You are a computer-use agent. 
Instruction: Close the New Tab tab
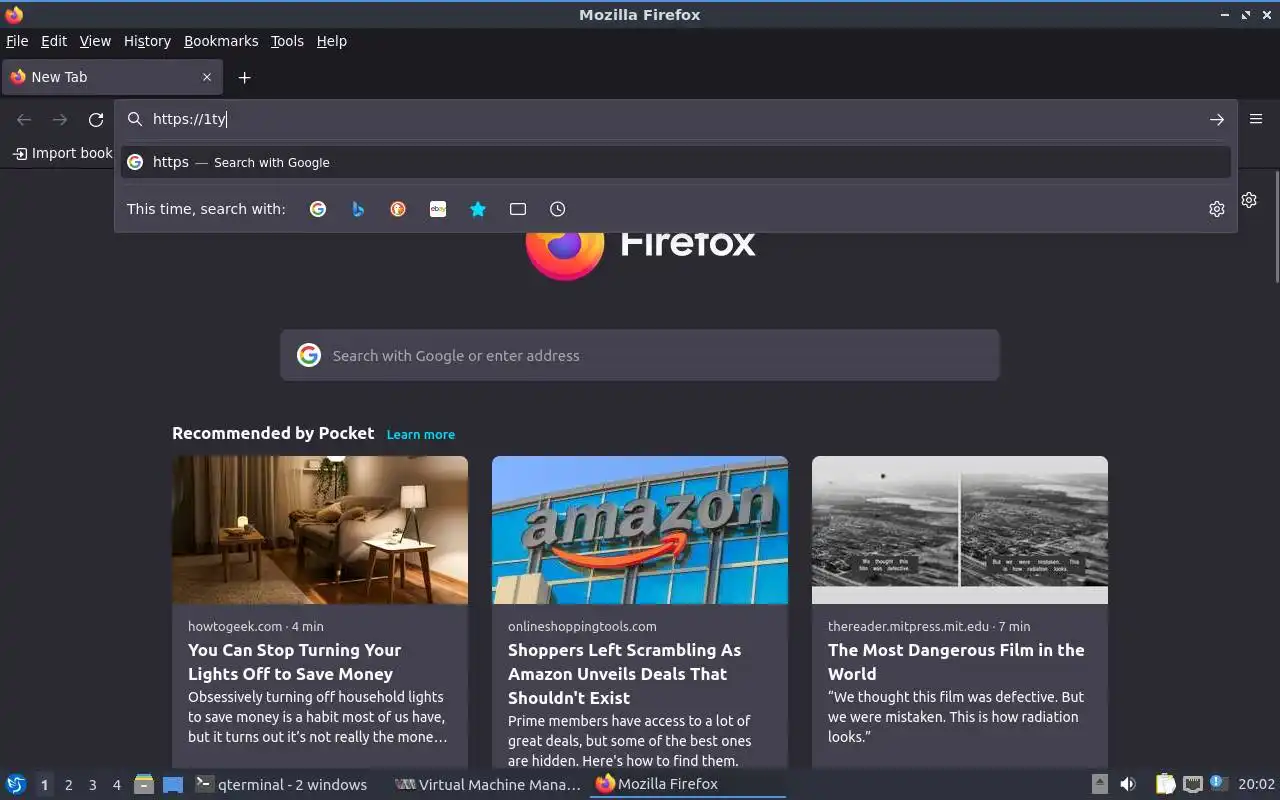tap(207, 77)
